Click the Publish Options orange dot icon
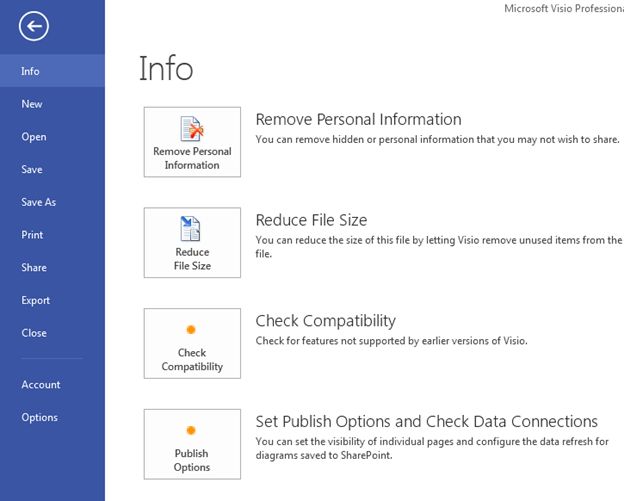 point(191,430)
